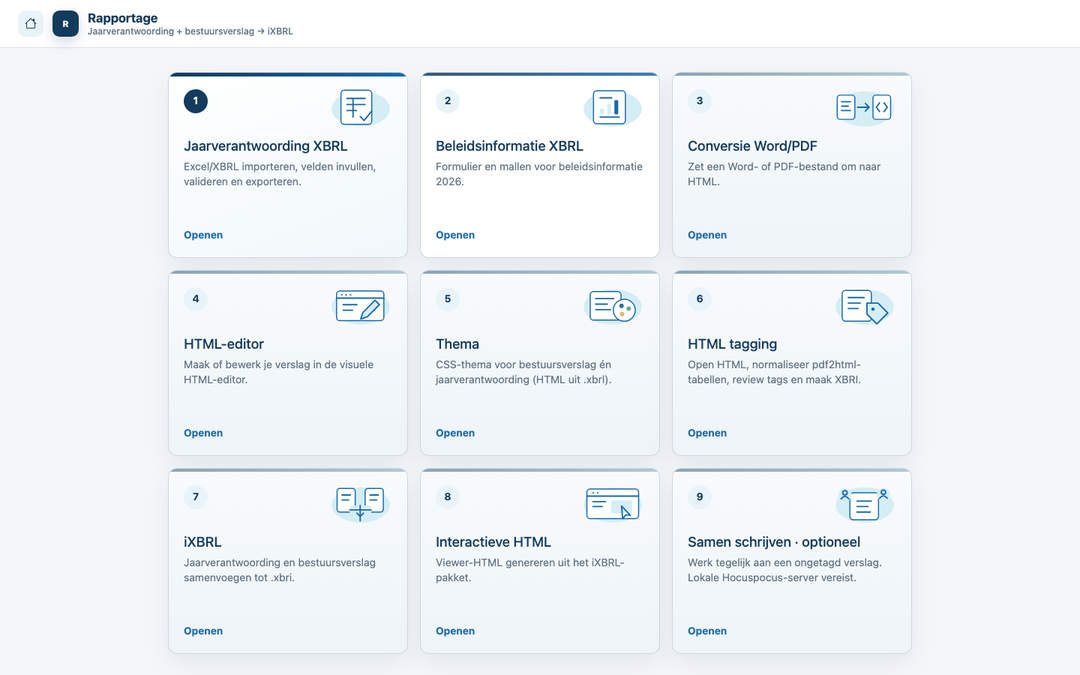Click step number 5 badge
1080x675 pixels.
(448, 299)
